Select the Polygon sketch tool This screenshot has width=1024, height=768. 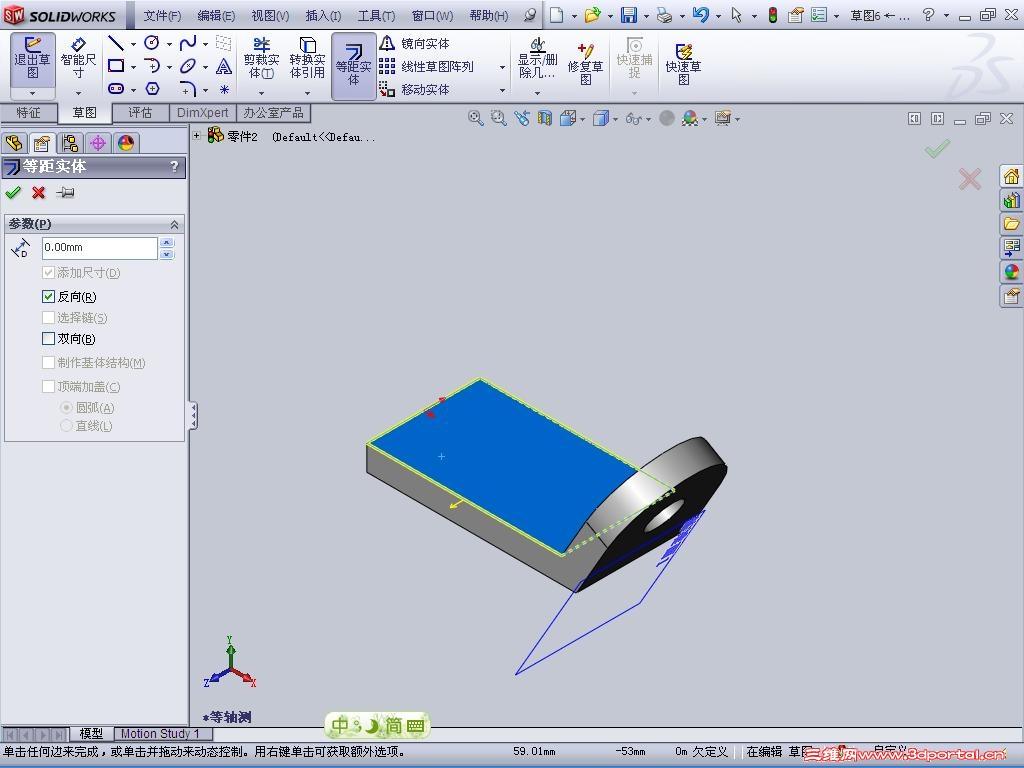tap(152, 89)
